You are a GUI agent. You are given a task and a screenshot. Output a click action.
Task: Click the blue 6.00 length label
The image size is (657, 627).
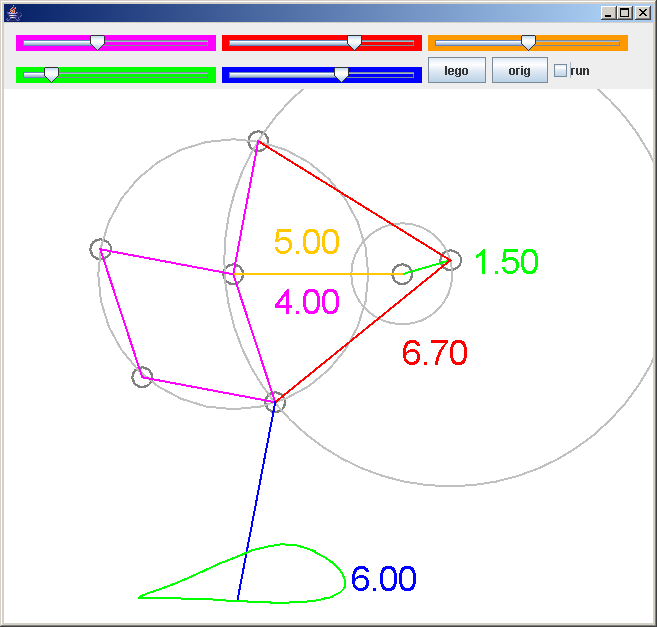coord(383,579)
